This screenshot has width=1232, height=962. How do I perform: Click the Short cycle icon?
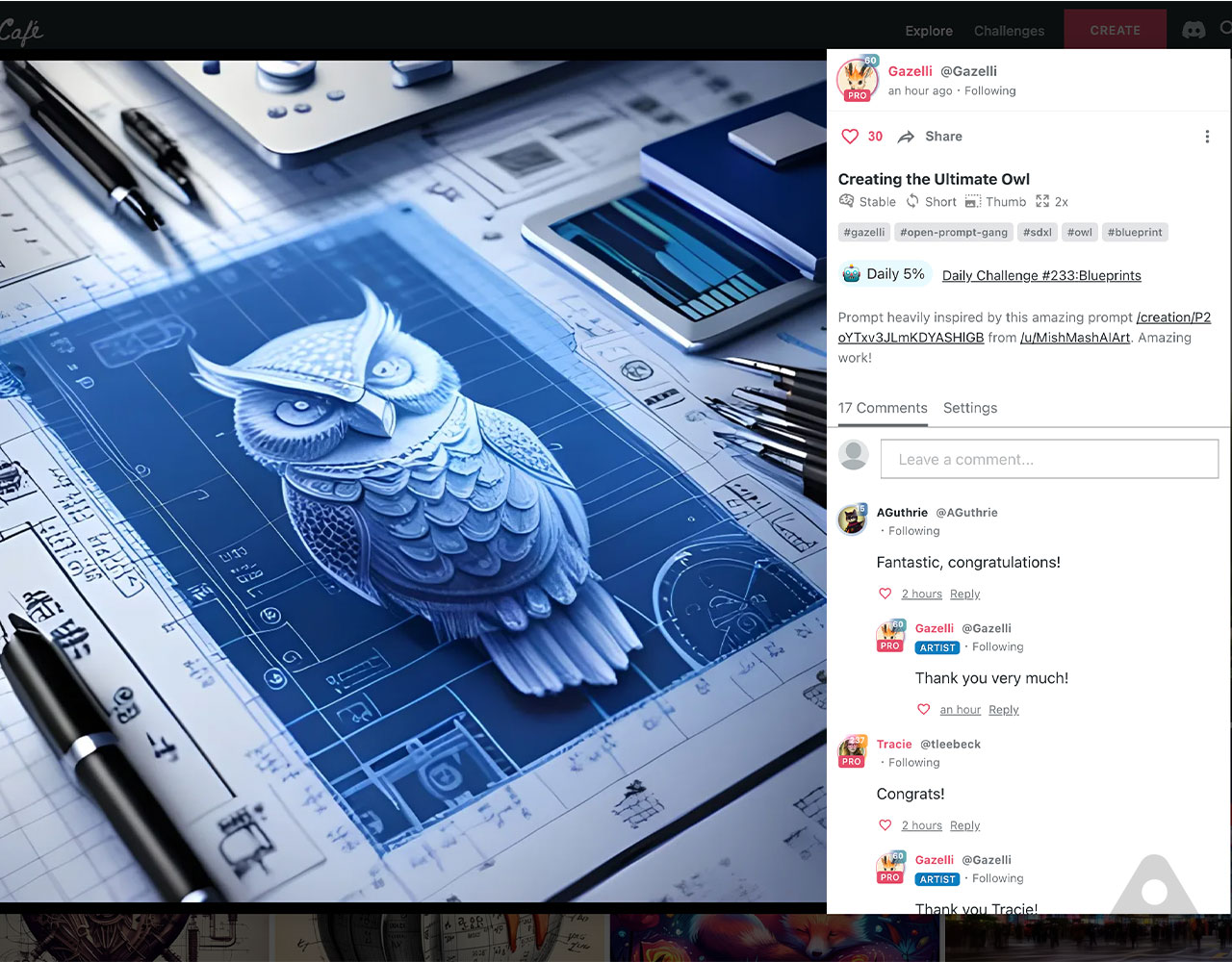pyautogui.click(x=912, y=202)
